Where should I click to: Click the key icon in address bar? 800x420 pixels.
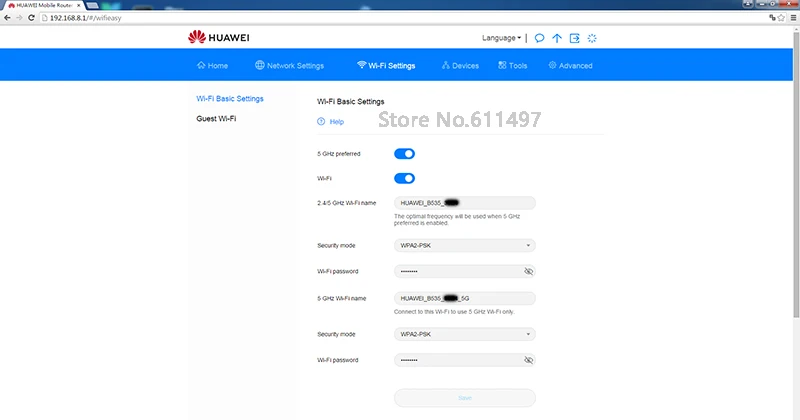point(772,17)
